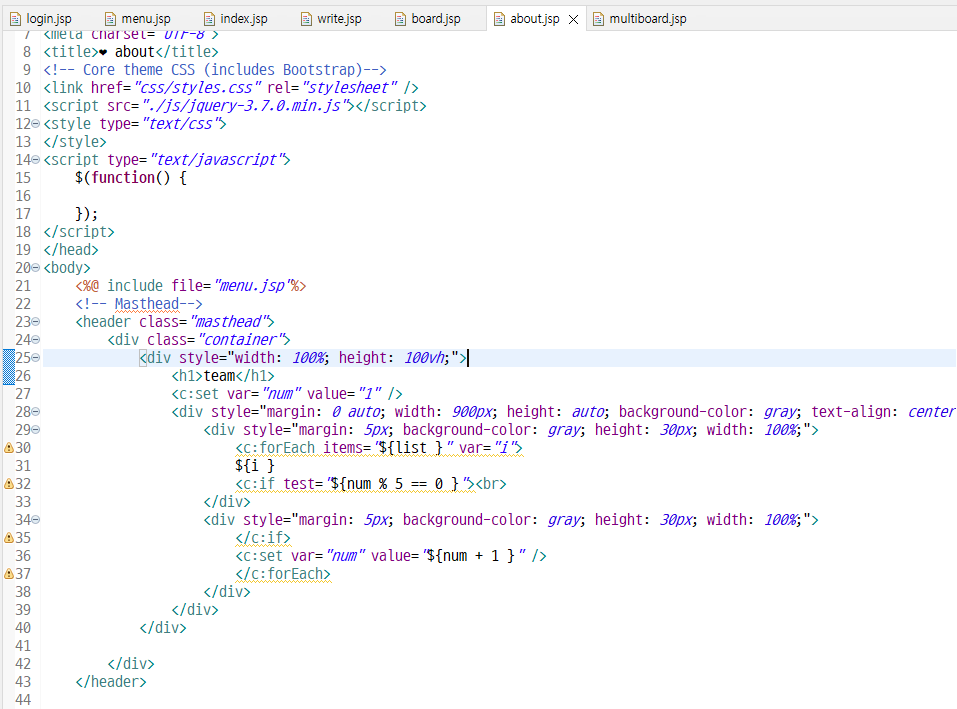Click the "css/styles.css" href value
The height and width of the screenshot is (709, 957).
pos(198,88)
